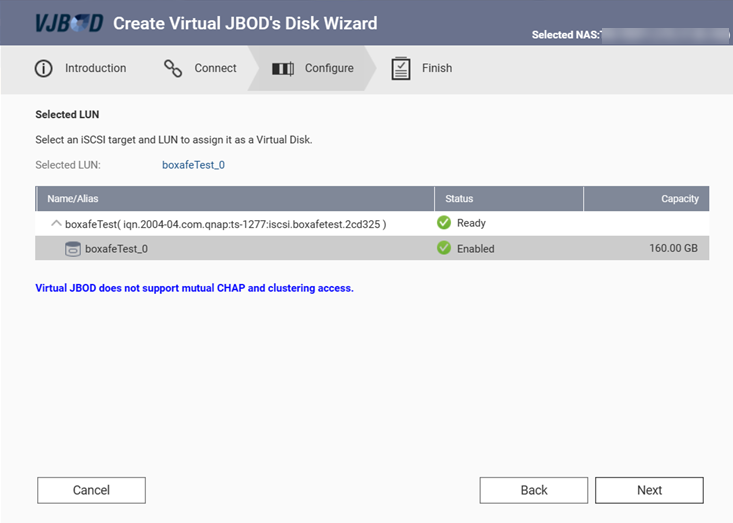The image size is (733, 523).
Task: Click the Introduction step info icon
Action: tap(44, 69)
